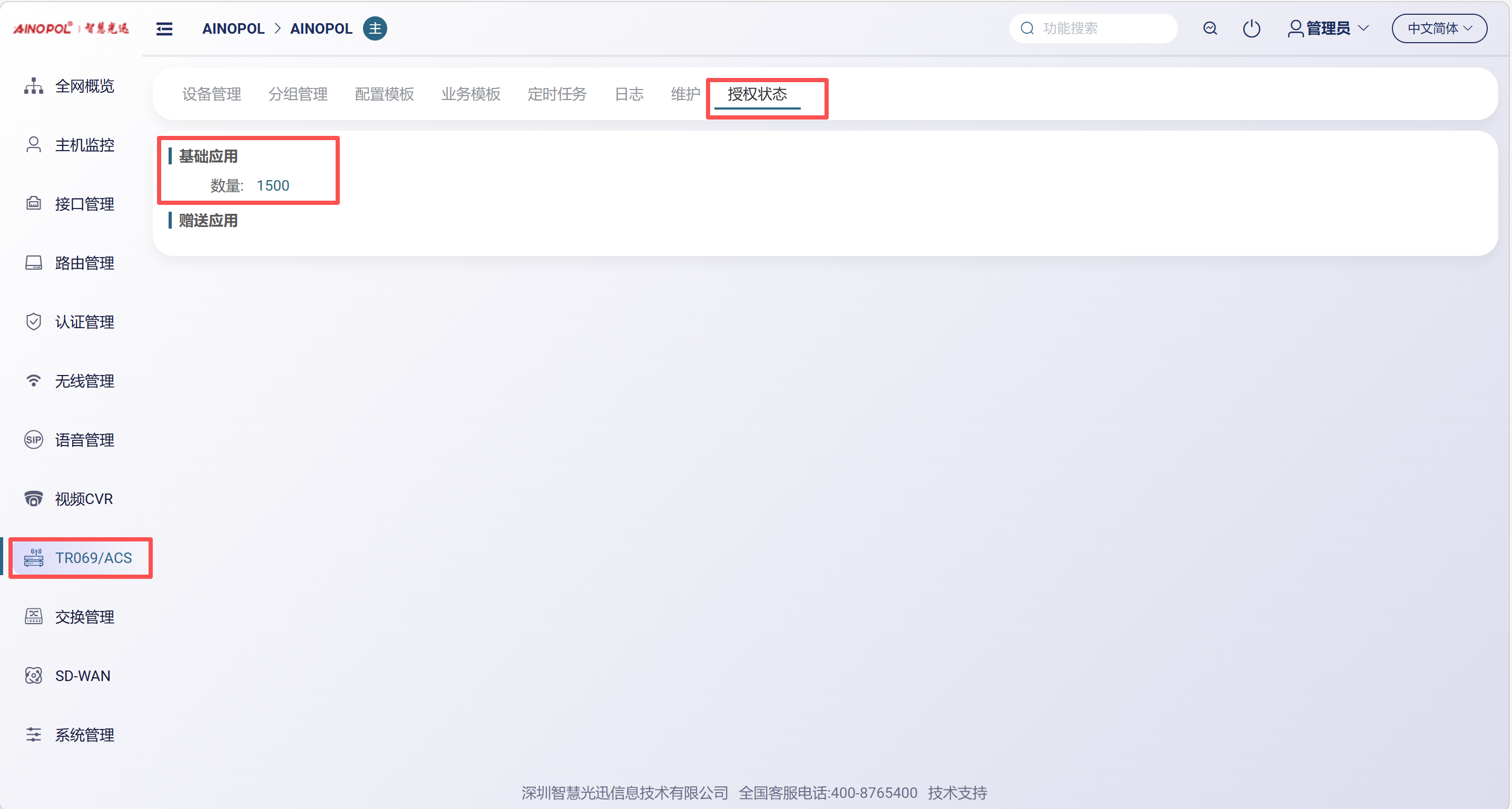Click the 无线管理 Wi-Fi icon
Image resolution: width=1512 pixels, height=809 pixels.
[34, 381]
